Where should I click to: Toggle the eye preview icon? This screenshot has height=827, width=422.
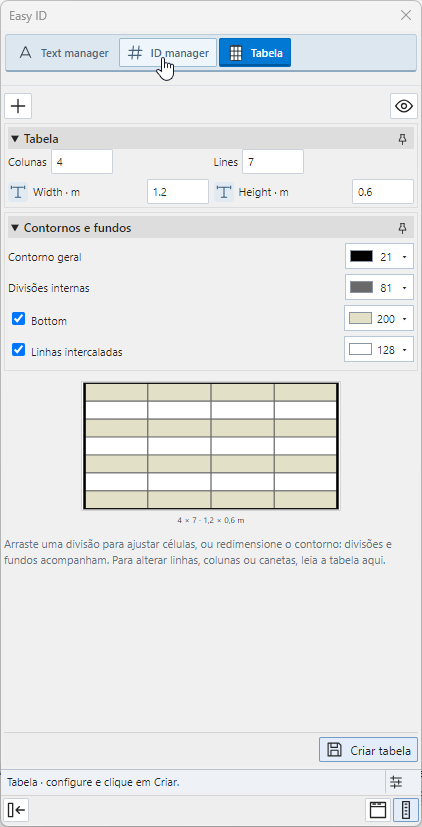pyautogui.click(x=404, y=106)
